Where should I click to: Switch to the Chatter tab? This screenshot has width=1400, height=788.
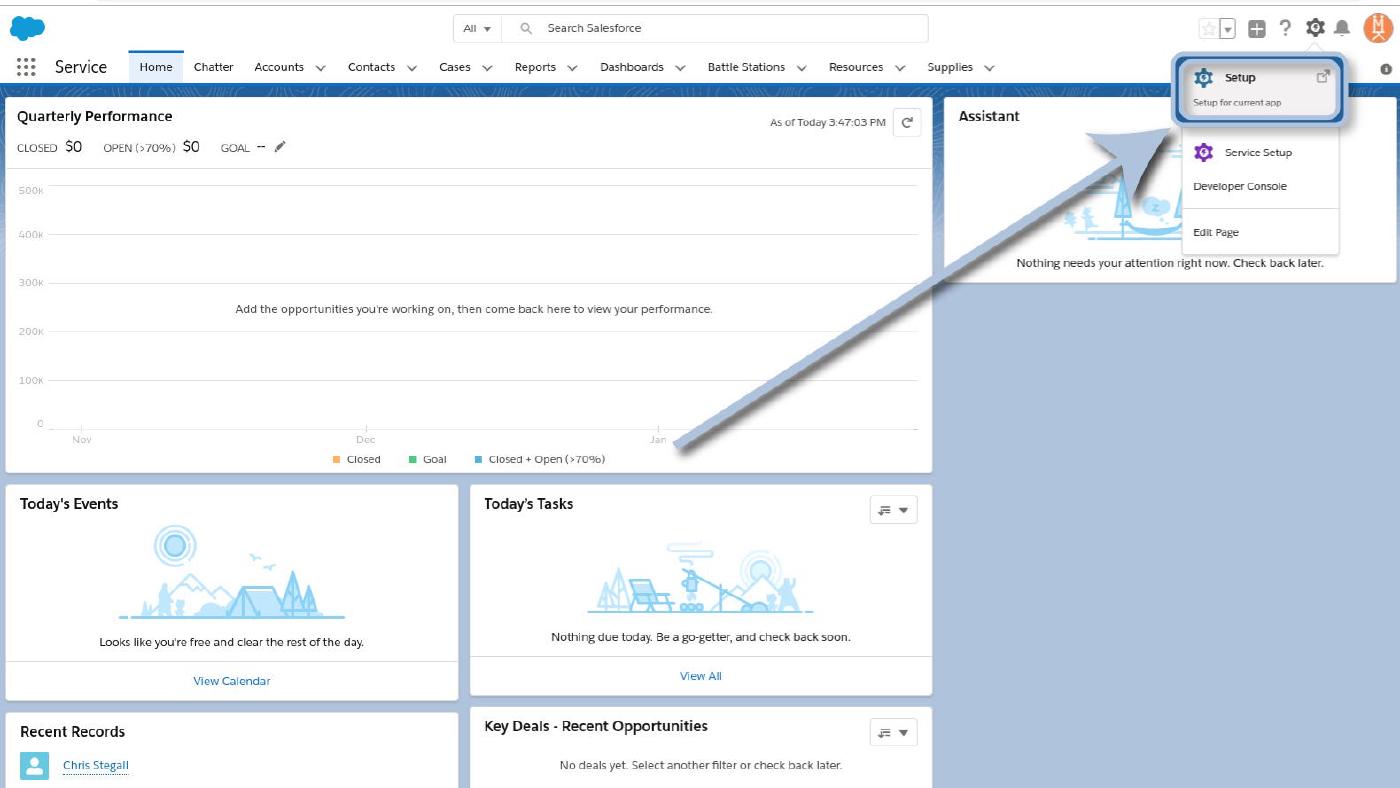[213, 67]
